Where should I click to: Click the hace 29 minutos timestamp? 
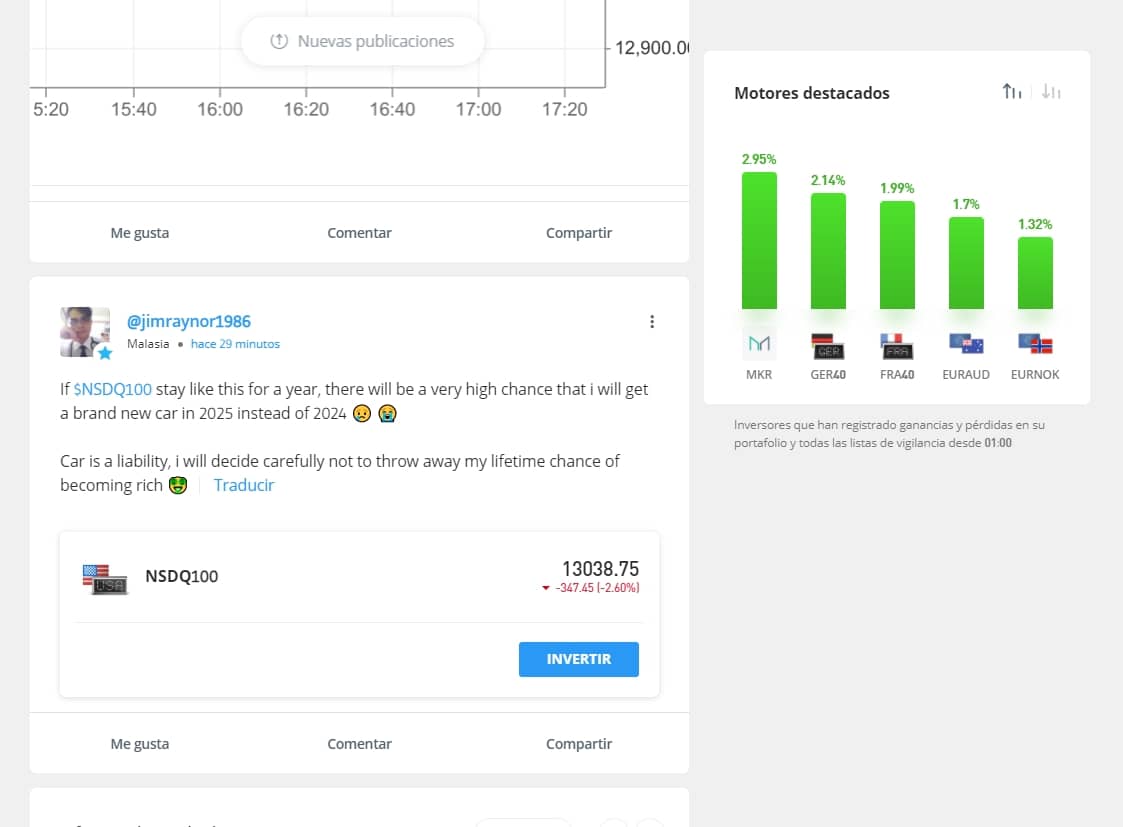coord(235,344)
